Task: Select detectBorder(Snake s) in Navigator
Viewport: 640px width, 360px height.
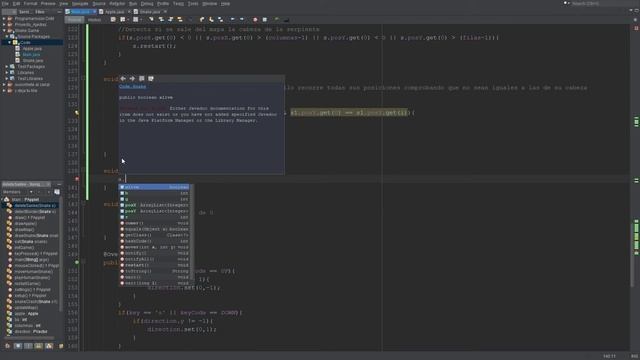Action: tap(35, 211)
